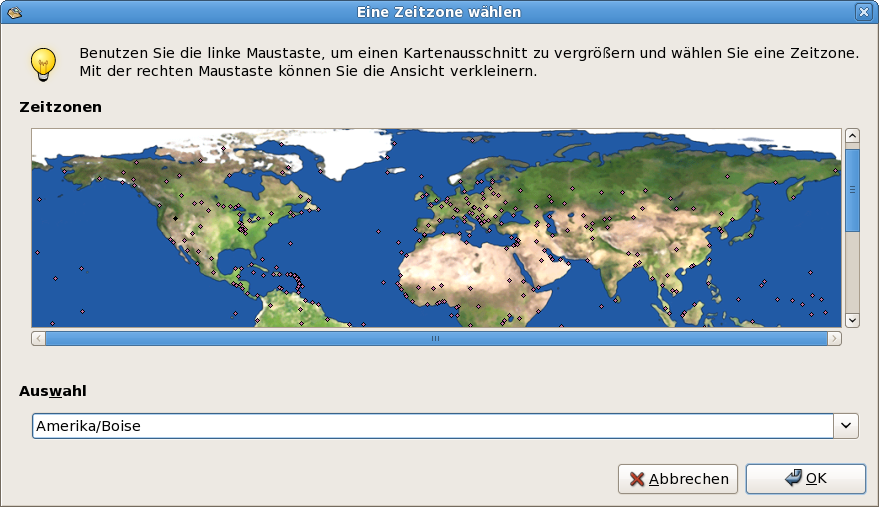
Task: Click the window menu icon in title bar
Action: pos(14,12)
